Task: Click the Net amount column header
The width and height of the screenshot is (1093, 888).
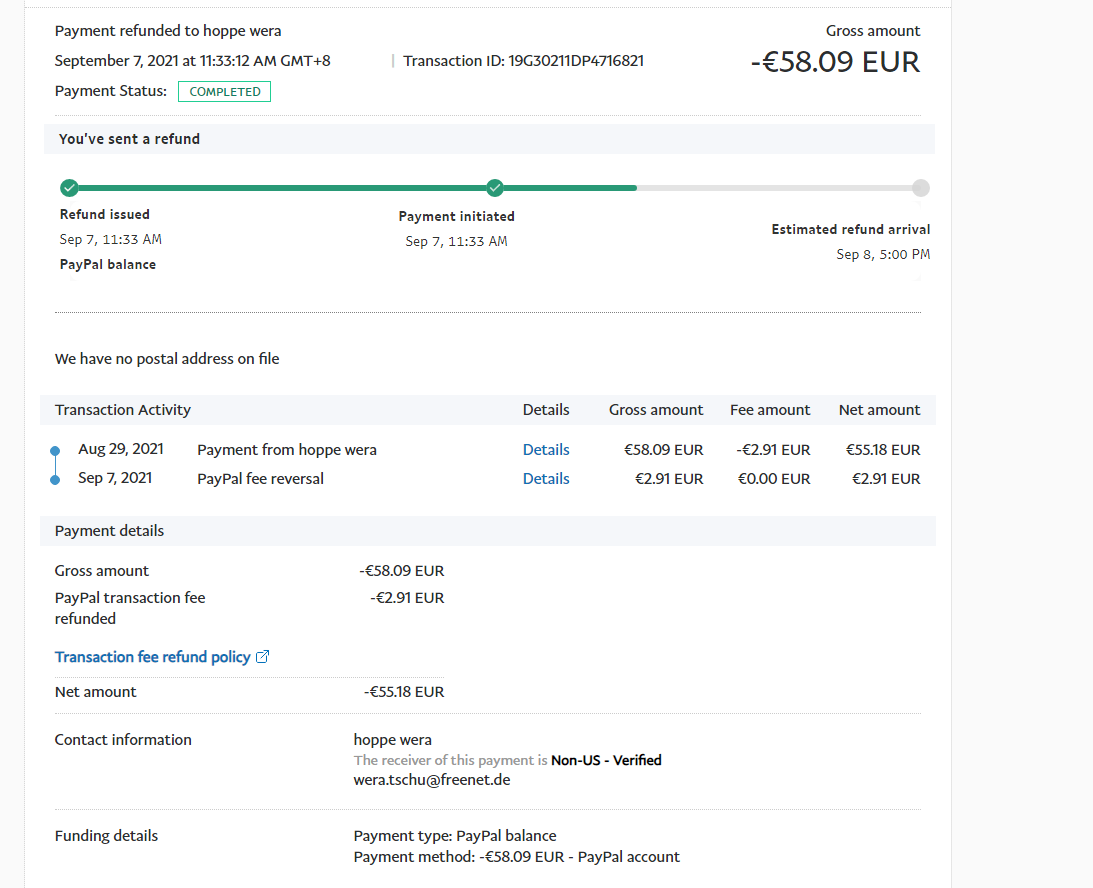Action: coord(879,410)
